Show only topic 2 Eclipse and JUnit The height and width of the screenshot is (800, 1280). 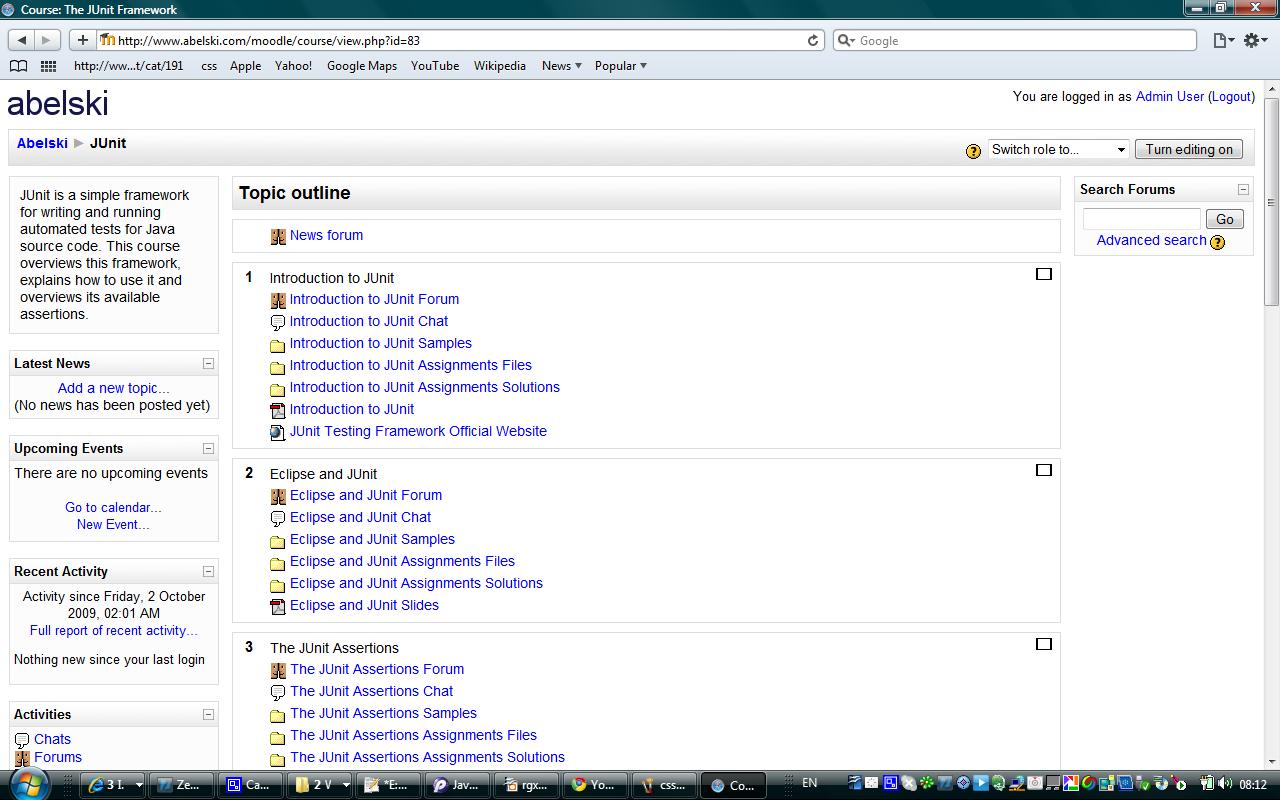tap(1043, 470)
